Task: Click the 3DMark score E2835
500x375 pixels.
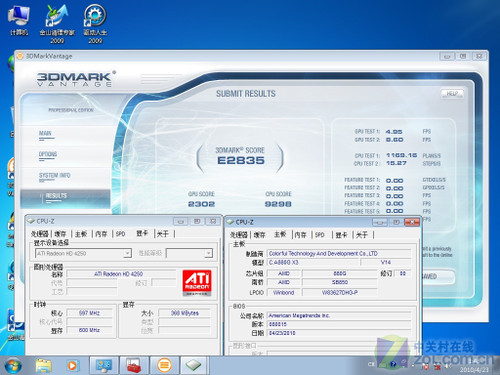Action: (x=241, y=160)
